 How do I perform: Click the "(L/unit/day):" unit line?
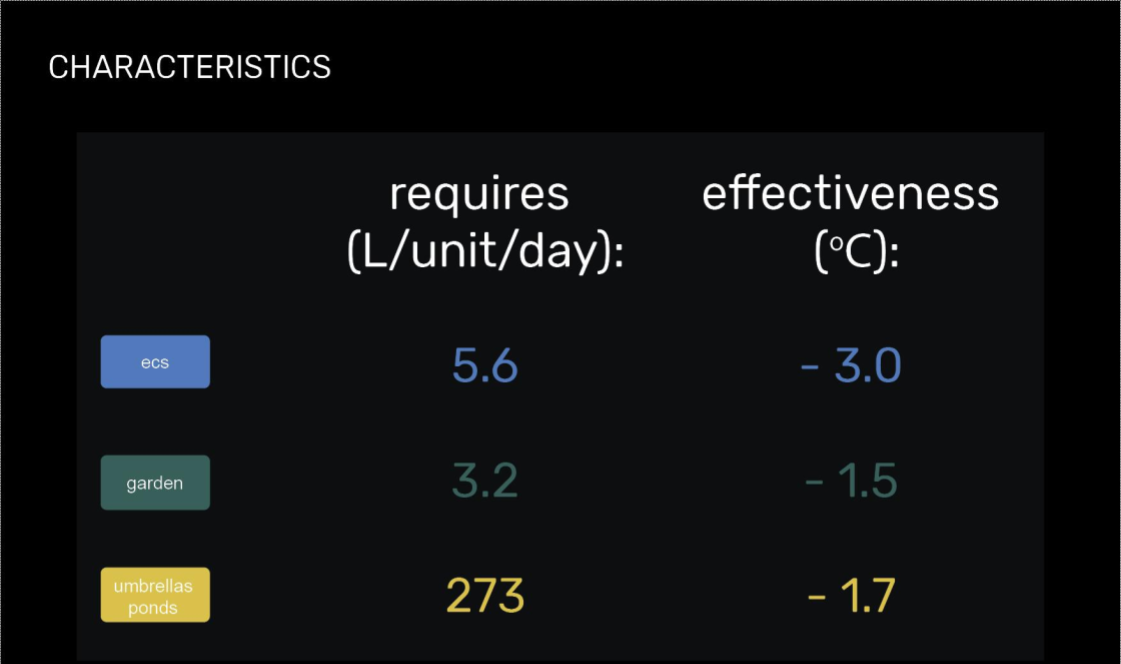(485, 252)
